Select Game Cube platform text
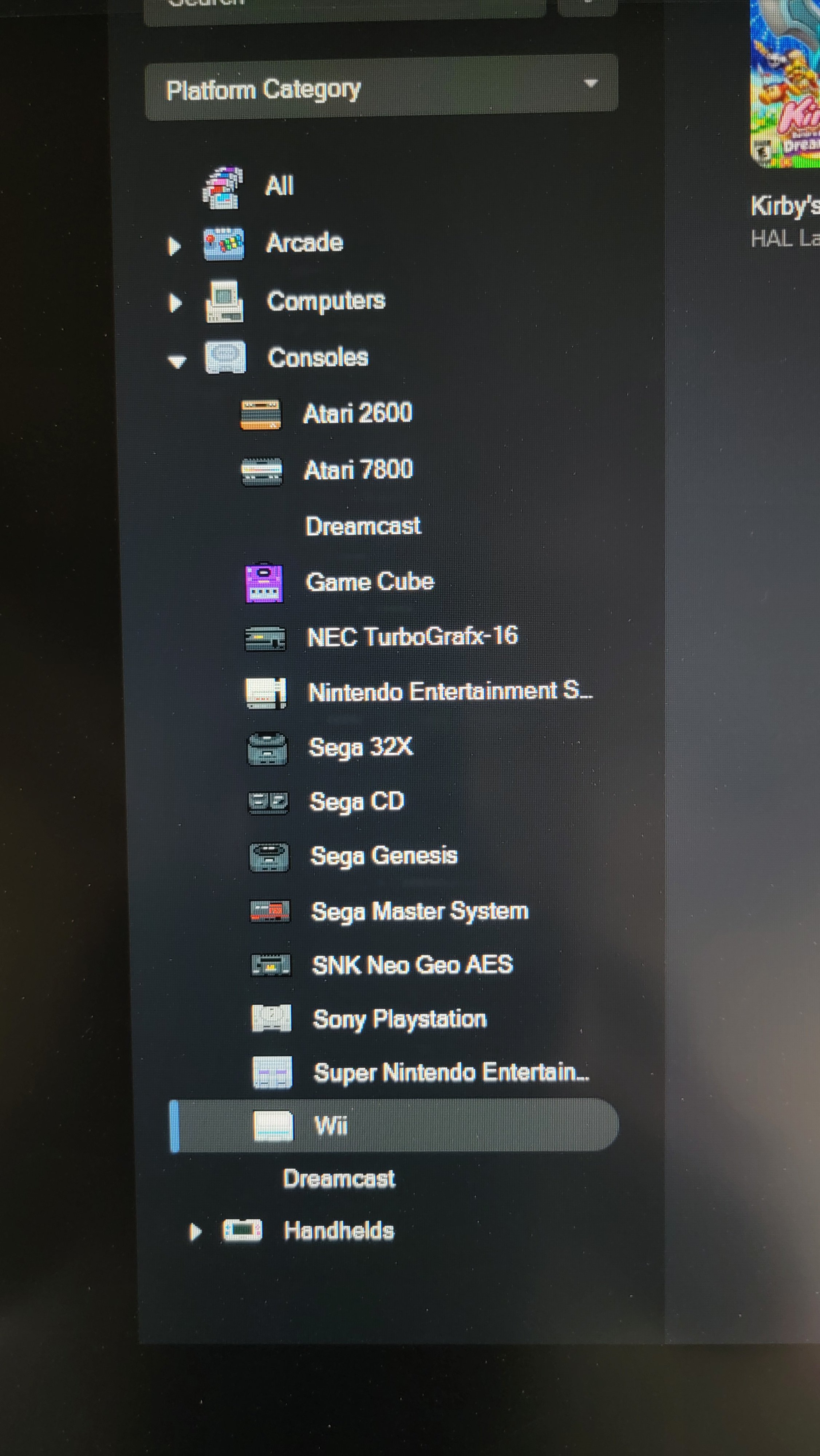 (370, 582)
